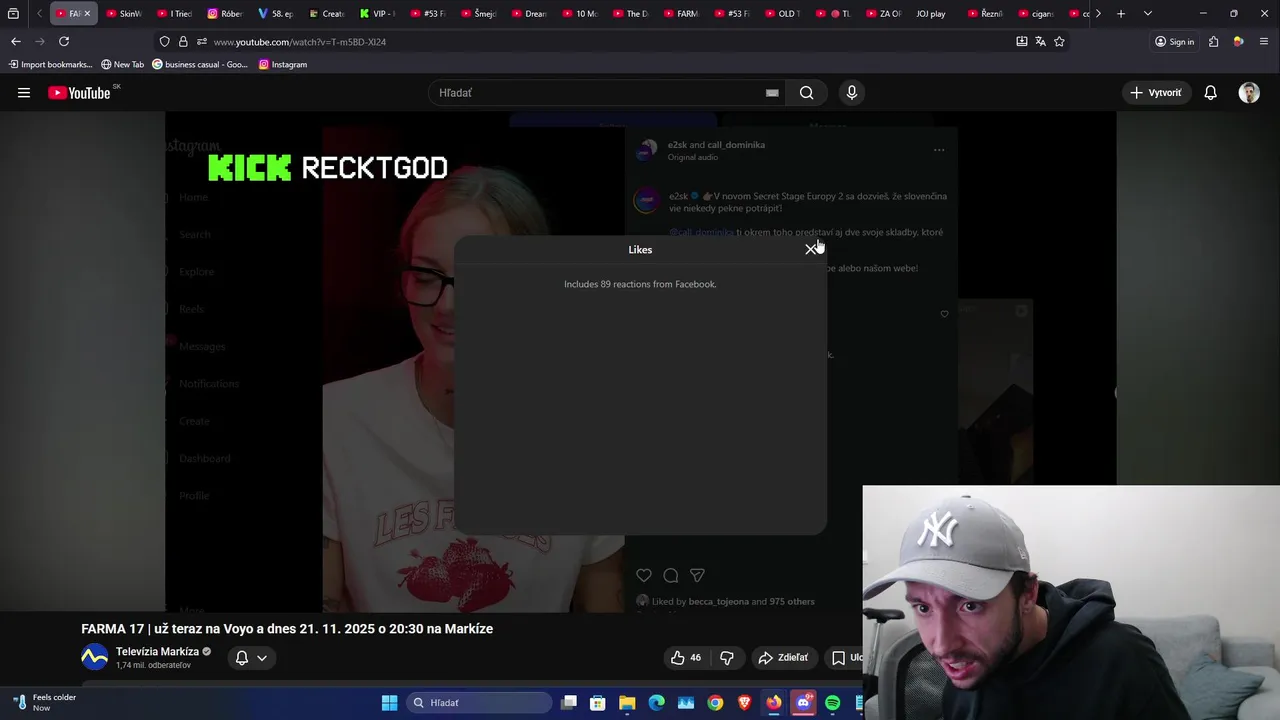
Task: Click Sign in on the browser toolbar
Action: point(1174,41)
